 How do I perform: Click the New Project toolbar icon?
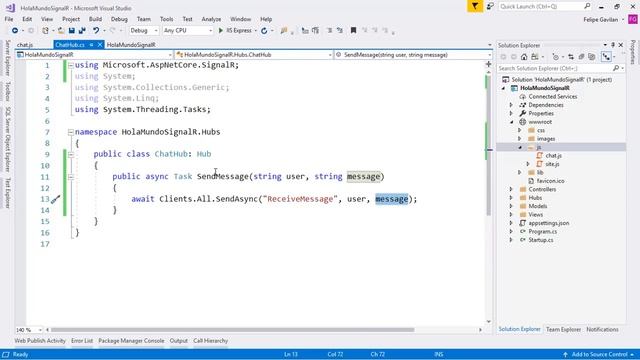[x=45, y=31]
